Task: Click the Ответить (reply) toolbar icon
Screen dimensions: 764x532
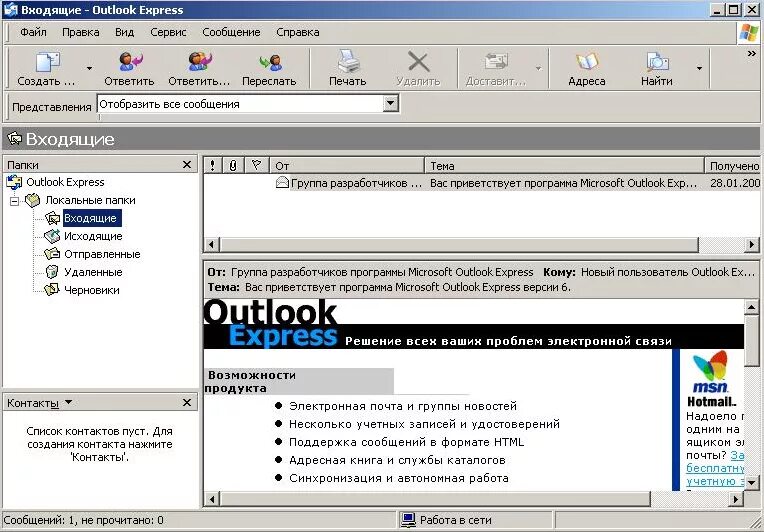Action: 130,61
